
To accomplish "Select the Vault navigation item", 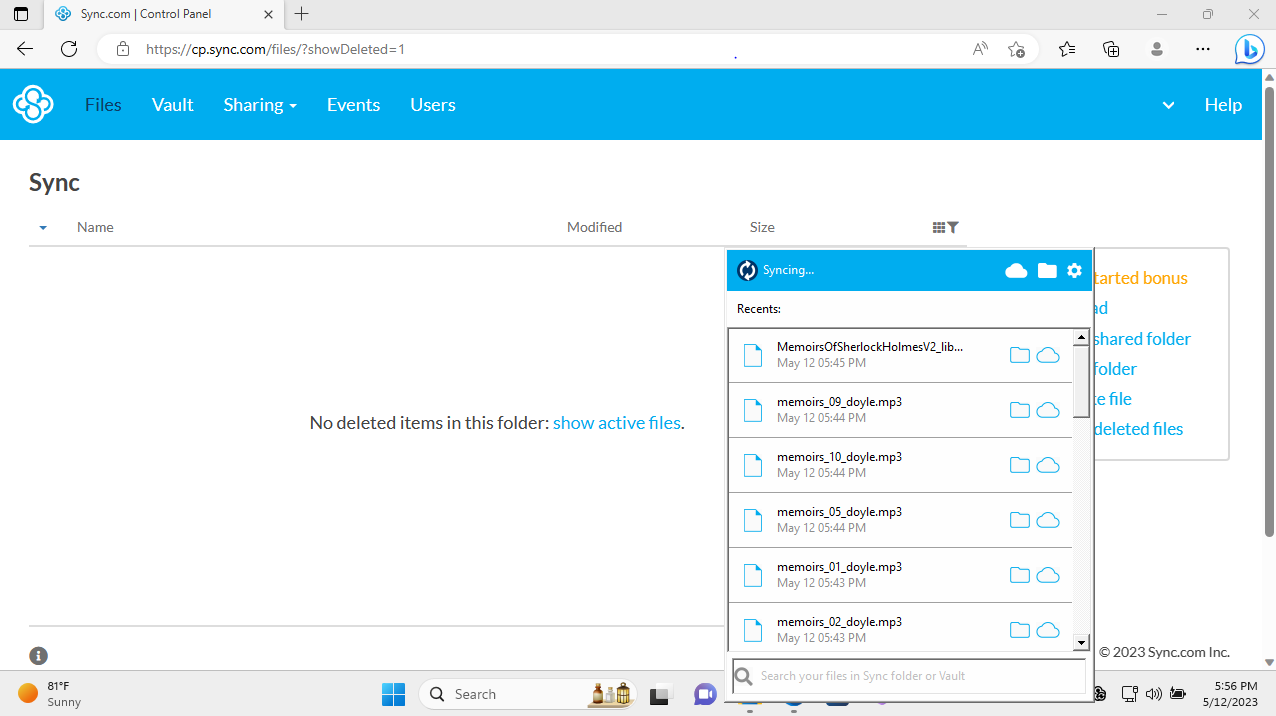I will tap(172, 104).
